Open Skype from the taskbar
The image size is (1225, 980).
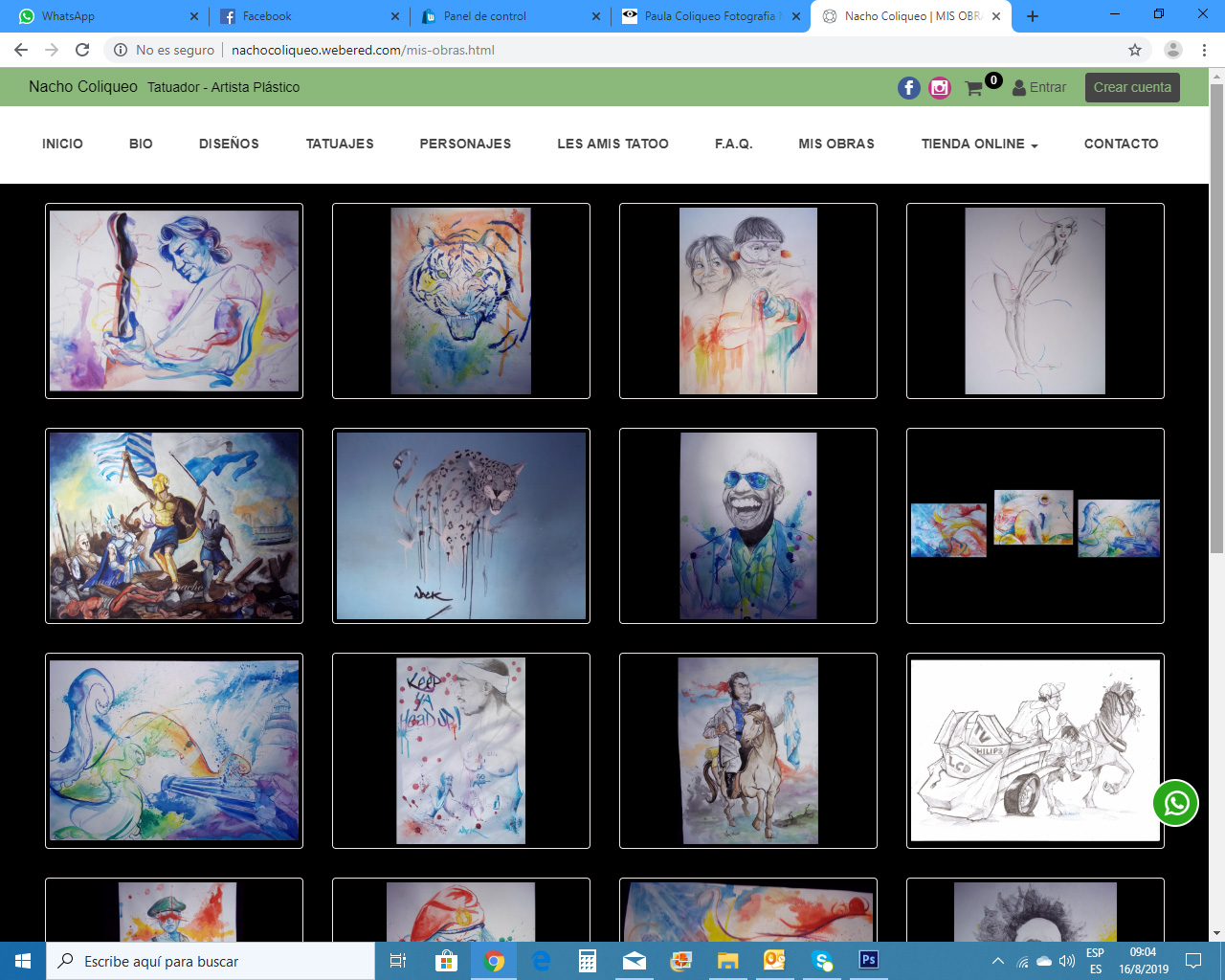click(822, 961)
